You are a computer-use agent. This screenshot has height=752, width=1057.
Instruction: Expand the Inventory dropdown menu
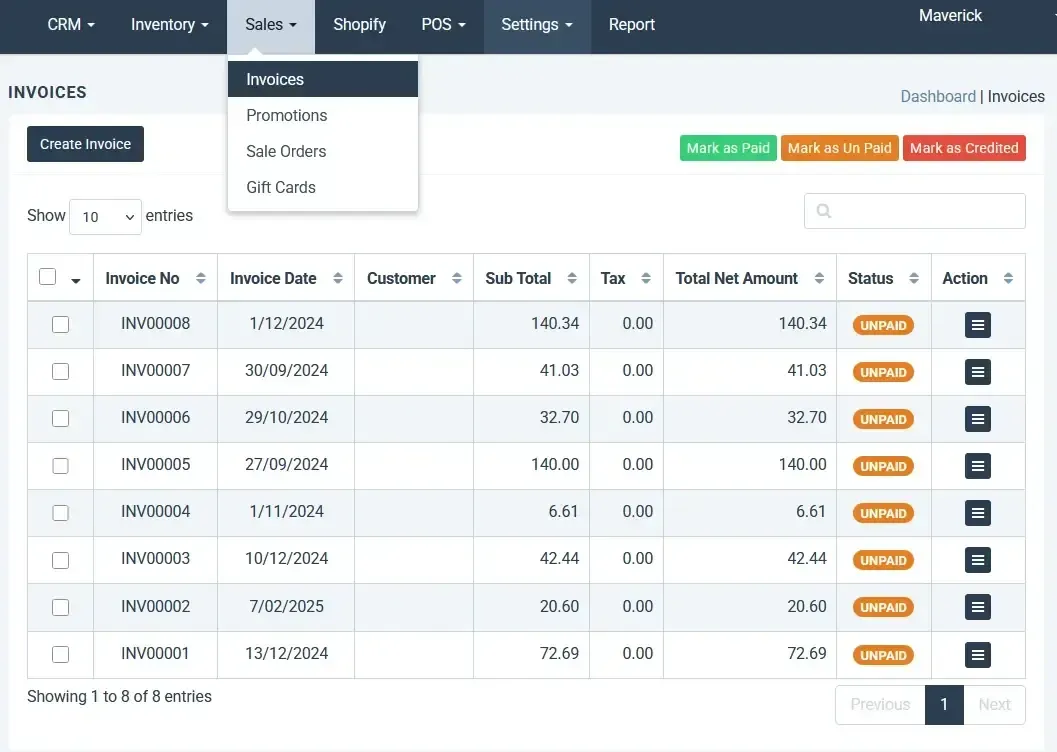coord(169,25)
